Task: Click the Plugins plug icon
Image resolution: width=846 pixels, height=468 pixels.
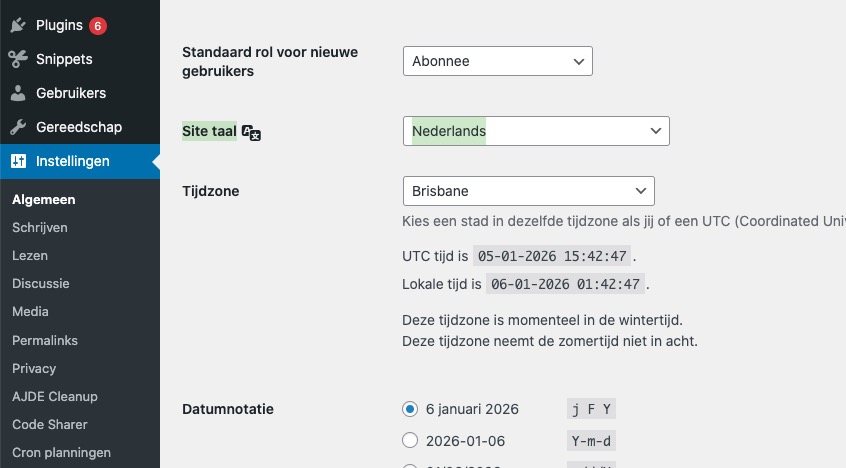Action: pos(18,25)
